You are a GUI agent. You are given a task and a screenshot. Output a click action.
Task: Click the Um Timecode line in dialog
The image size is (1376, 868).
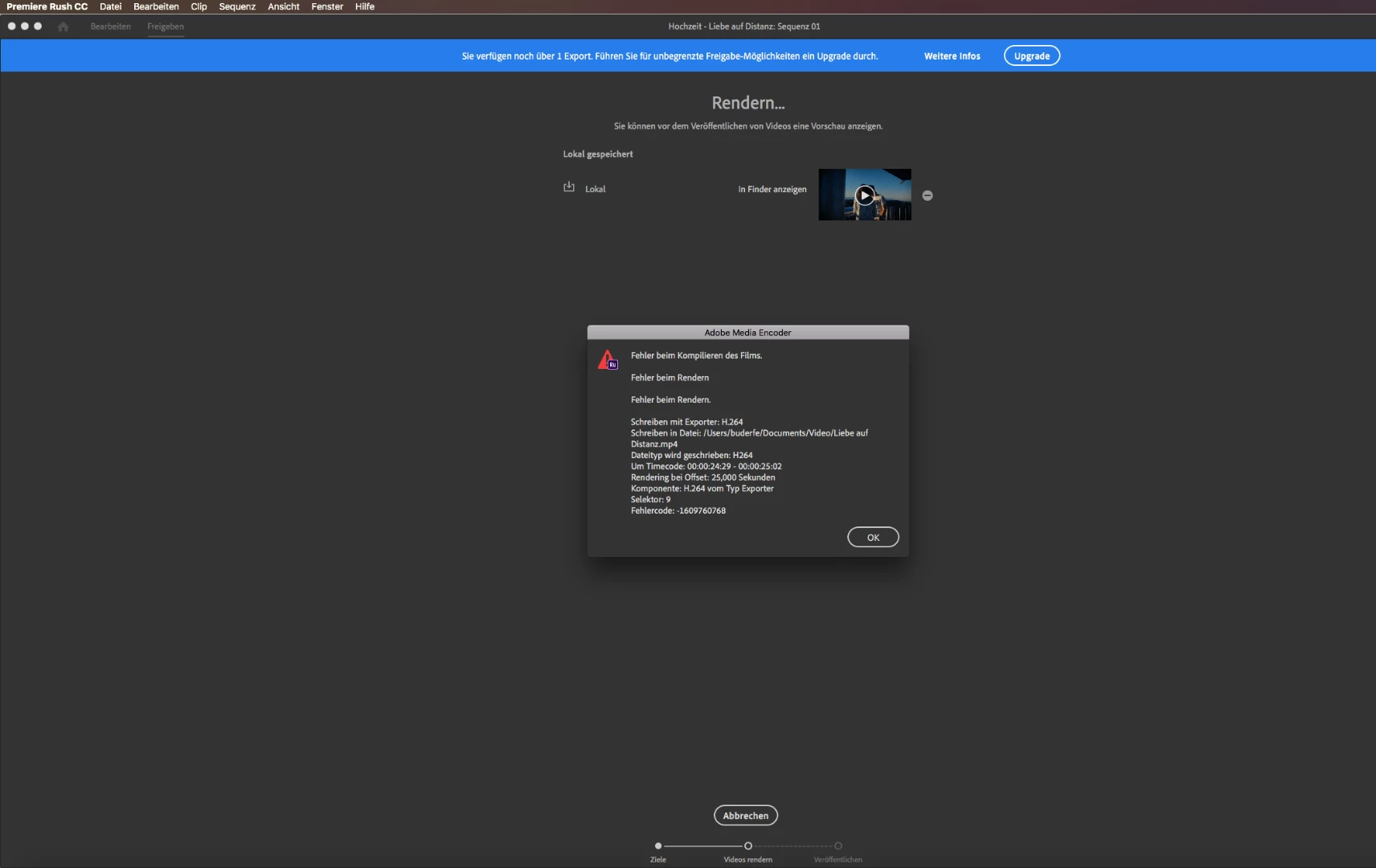(x=706, y=466)
